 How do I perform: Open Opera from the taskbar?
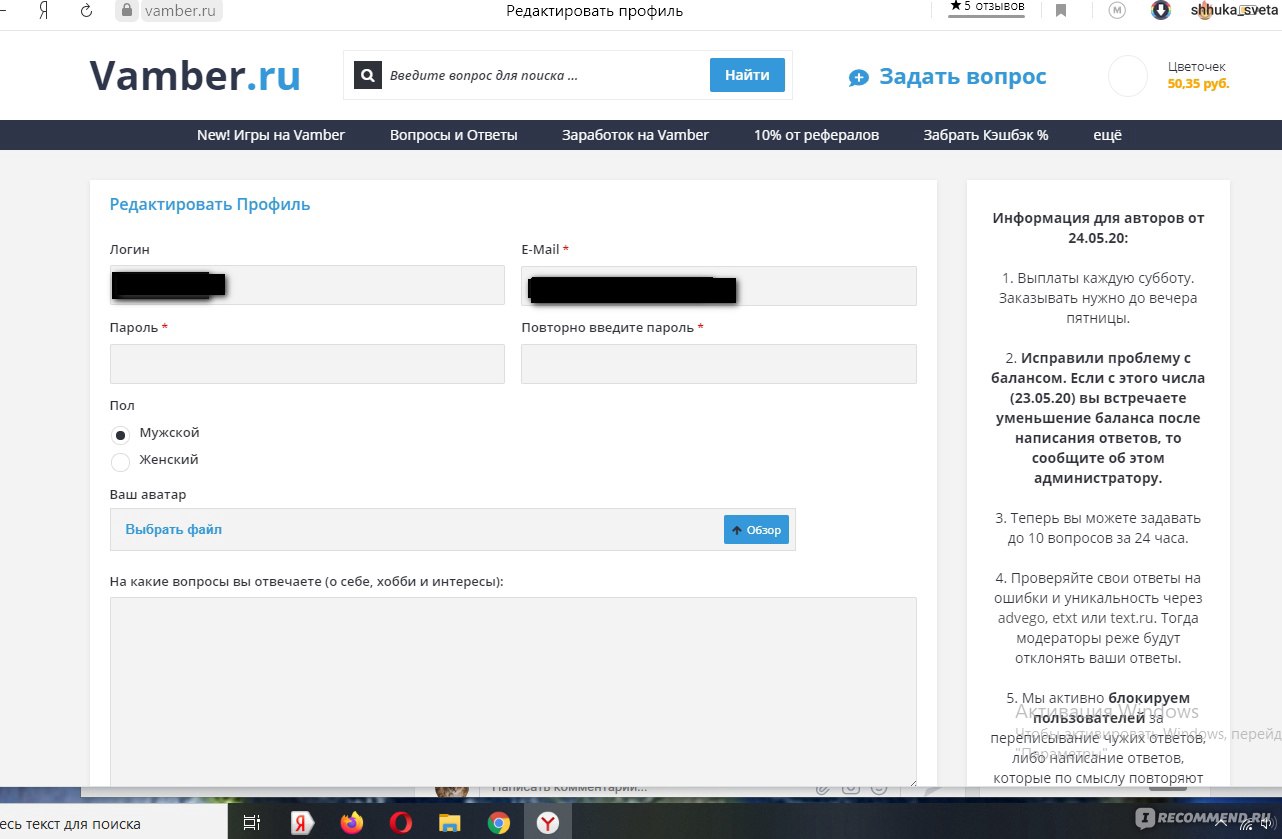pyautogui.click(x=401, y=823)
